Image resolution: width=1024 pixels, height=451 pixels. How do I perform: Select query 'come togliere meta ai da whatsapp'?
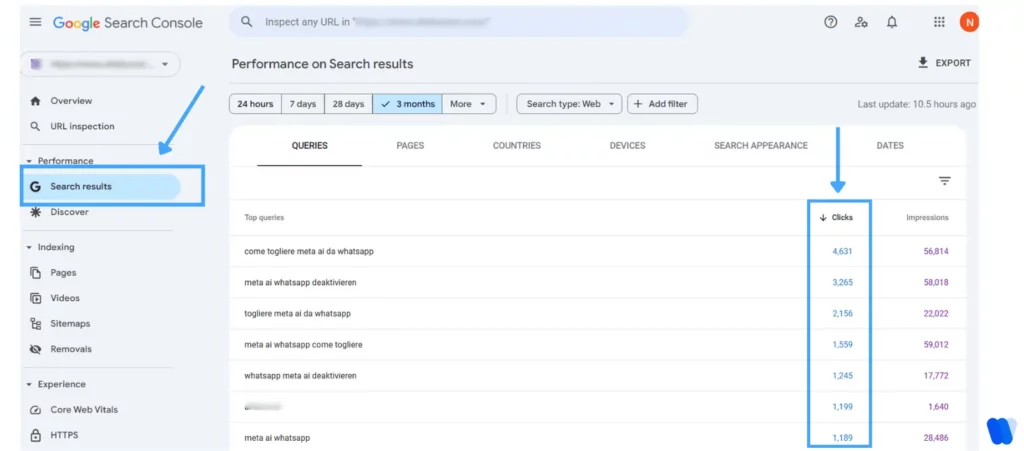pos(309,251)
